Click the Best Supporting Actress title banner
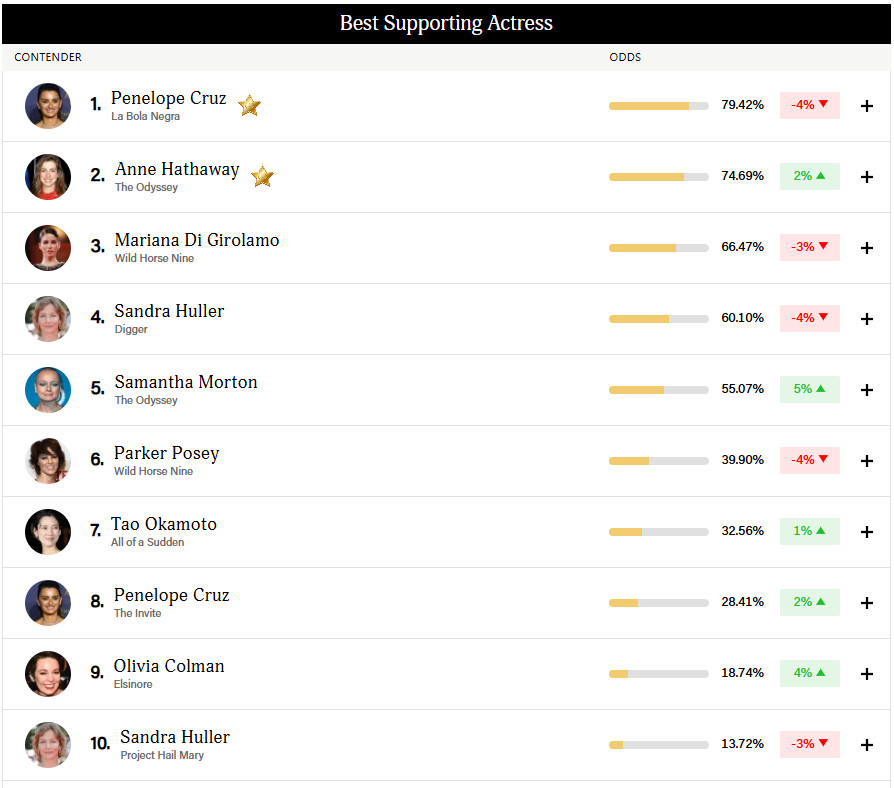 (446, 23)
